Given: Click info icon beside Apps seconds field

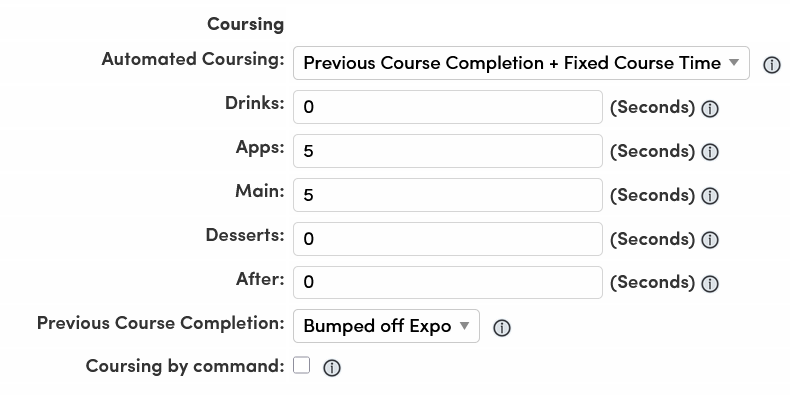Looking at the screenshot, I should coord(710,152).
